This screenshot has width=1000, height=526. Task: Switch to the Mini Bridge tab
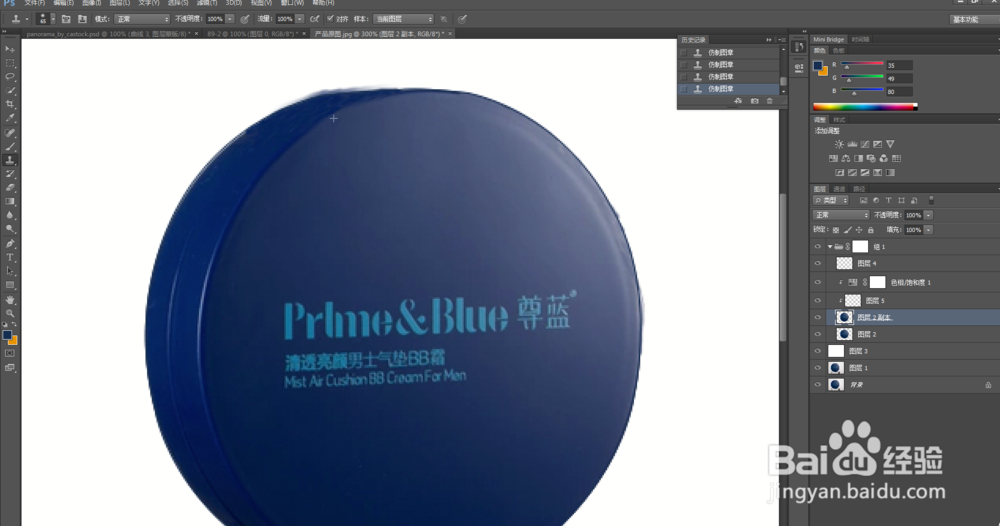click(x=828, y=40)
